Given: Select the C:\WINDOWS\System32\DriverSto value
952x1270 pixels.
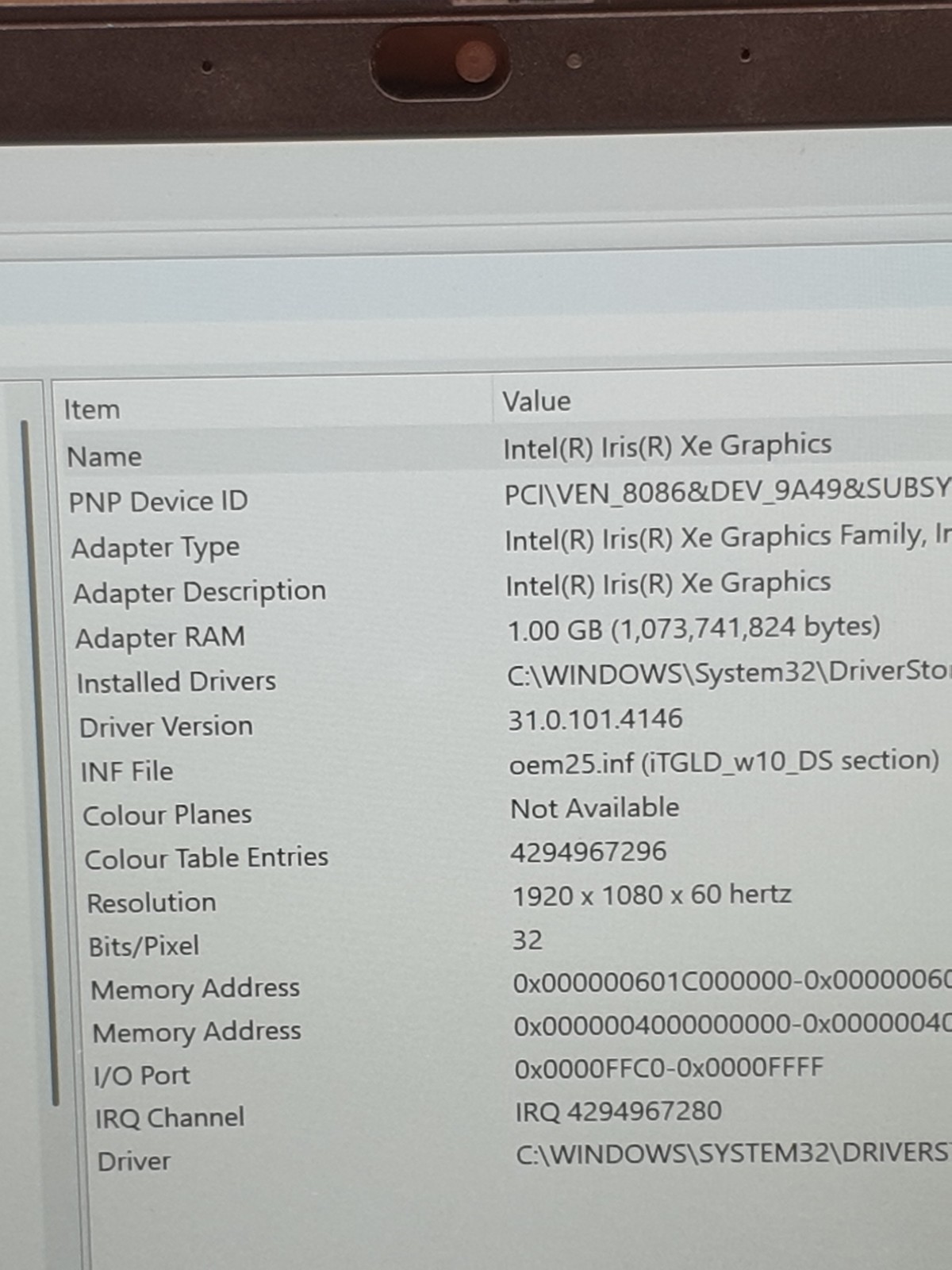Looking at the screenshot, I should point(729,673).
